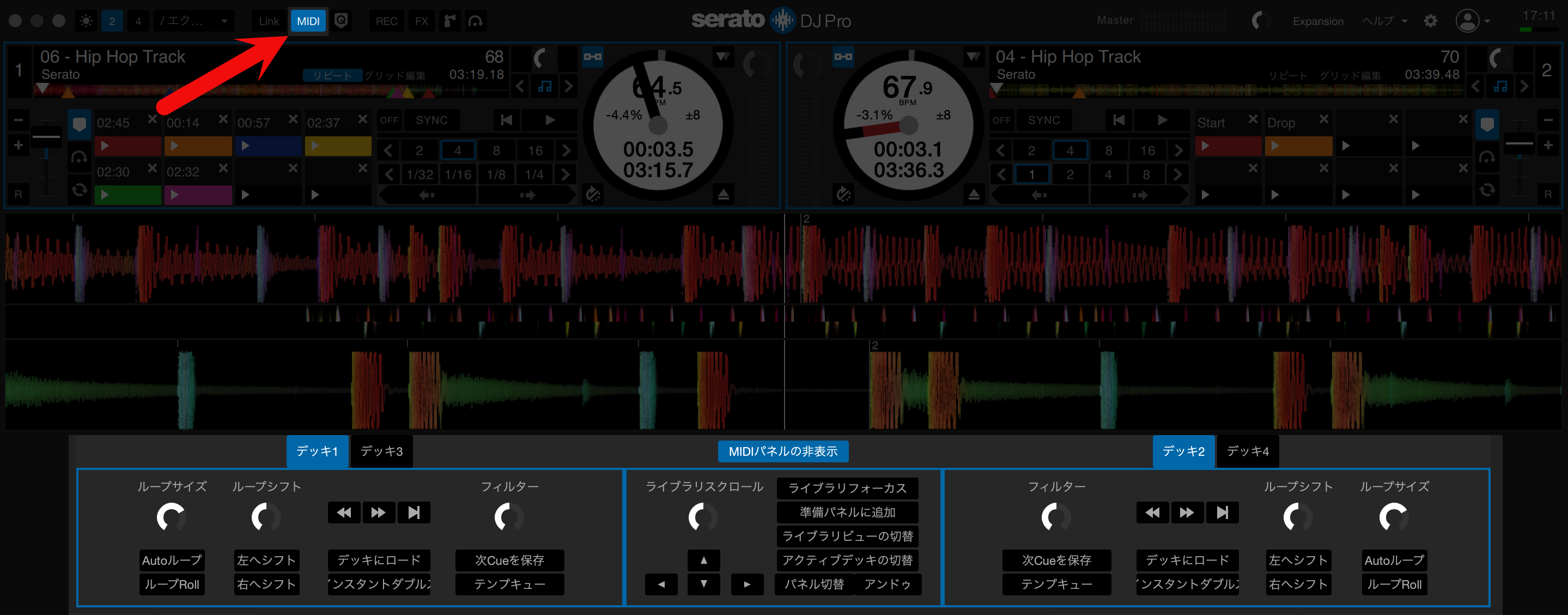Adjust the フィルター knob in the デッキ1 panel

(509, 517)
